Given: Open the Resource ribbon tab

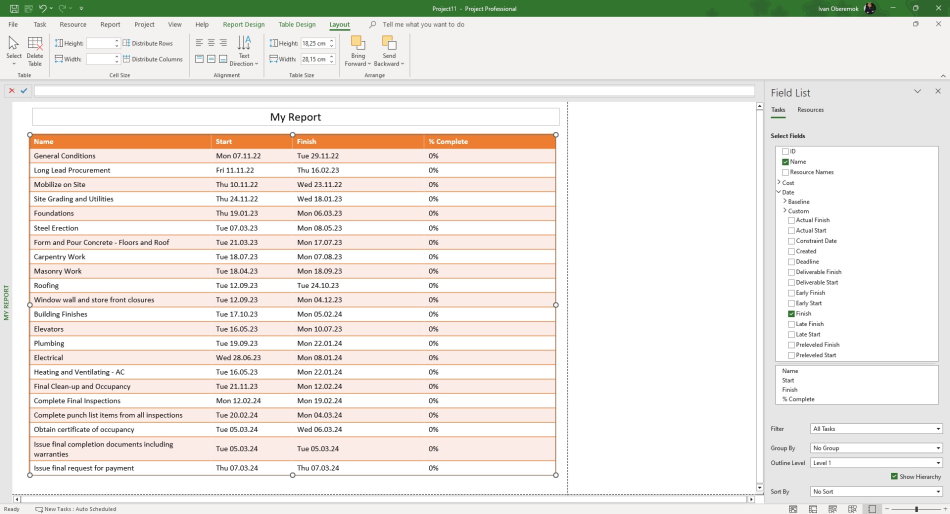Looking at the screenshot, I should 73,24.
